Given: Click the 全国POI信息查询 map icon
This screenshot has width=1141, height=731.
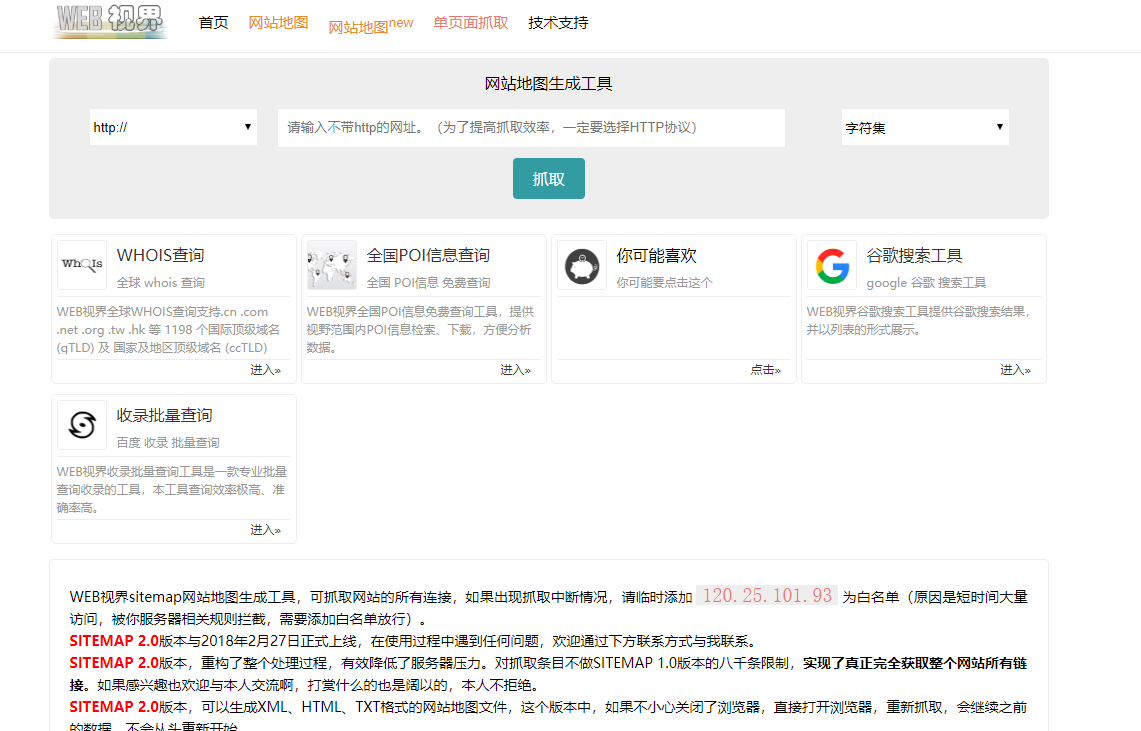Looking at the screenshot, I should point(331,265).
